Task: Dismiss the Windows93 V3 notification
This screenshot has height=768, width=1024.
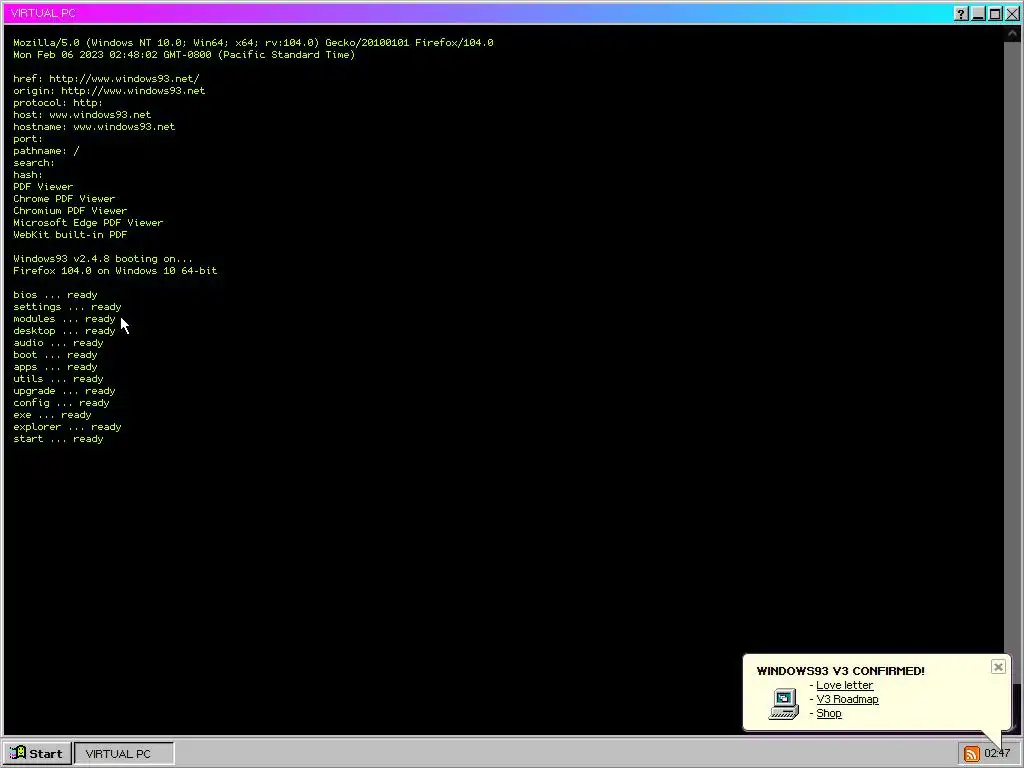Action: pos(998,667)
